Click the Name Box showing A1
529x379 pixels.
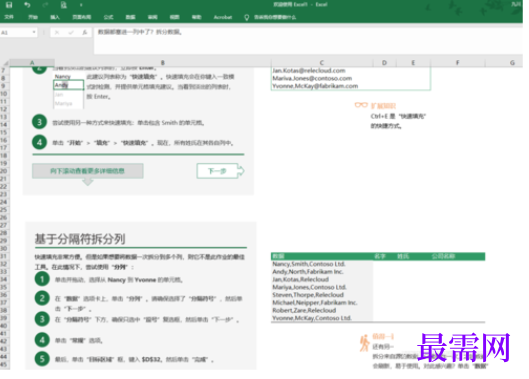[x=16, y=32]
